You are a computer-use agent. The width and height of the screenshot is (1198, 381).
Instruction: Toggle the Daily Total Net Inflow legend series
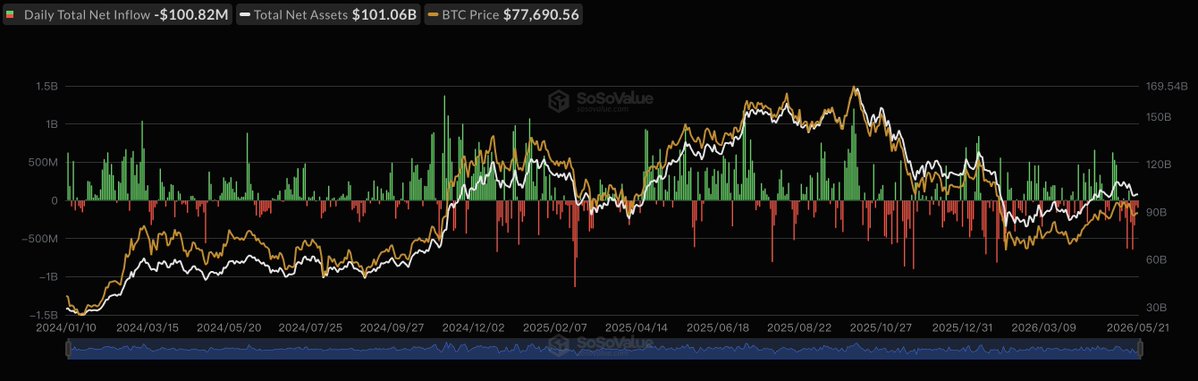pyautogui.click(x=117, y=15)
